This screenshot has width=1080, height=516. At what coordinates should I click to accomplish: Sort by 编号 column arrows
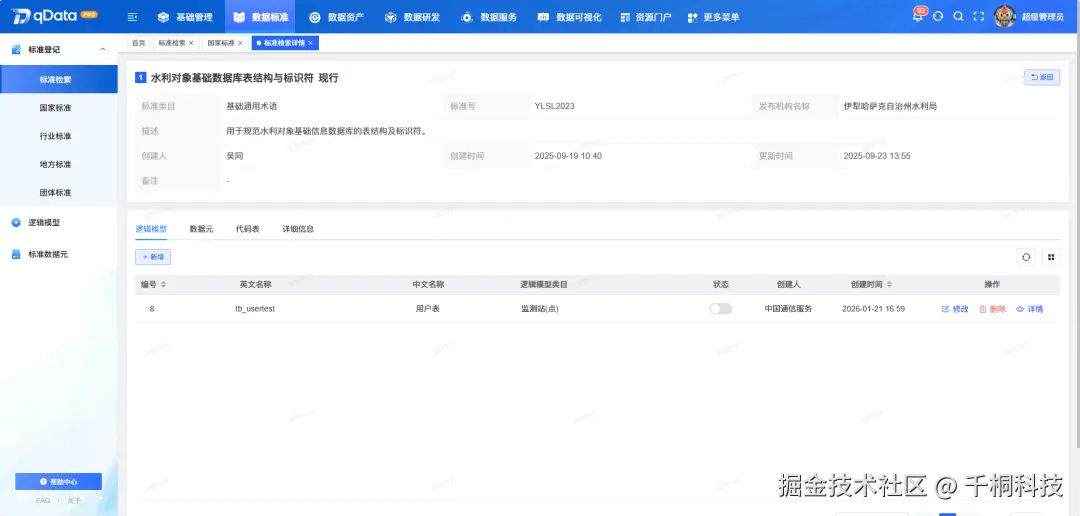[x=163, y=284]
